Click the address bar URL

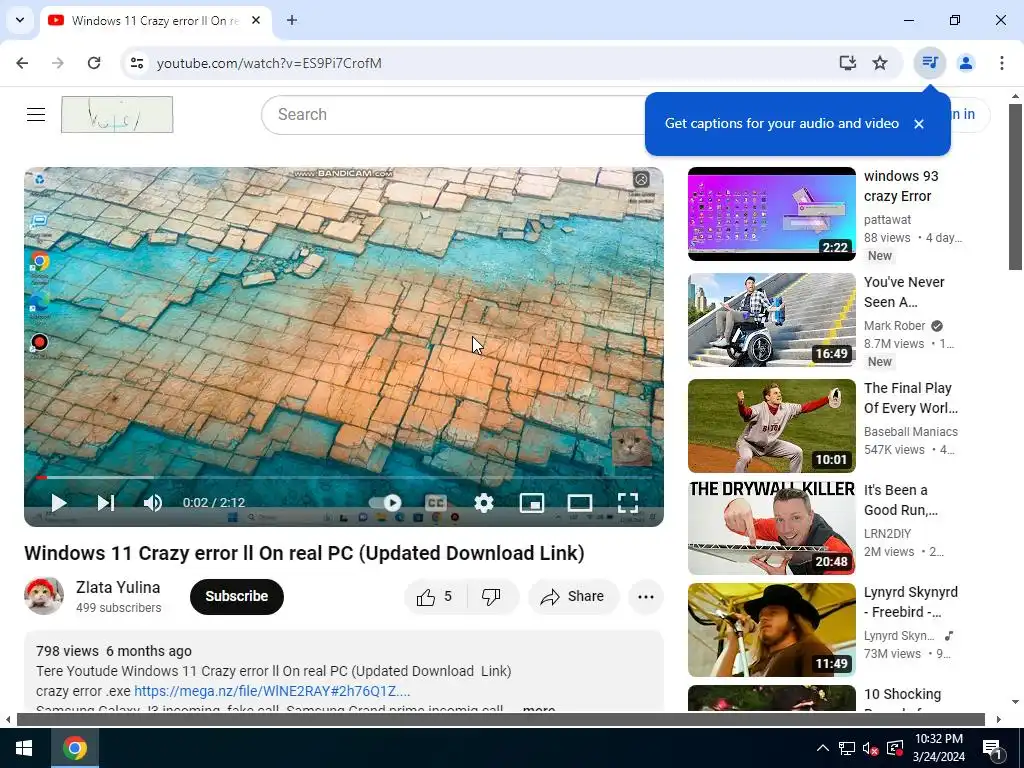point(269,63)
